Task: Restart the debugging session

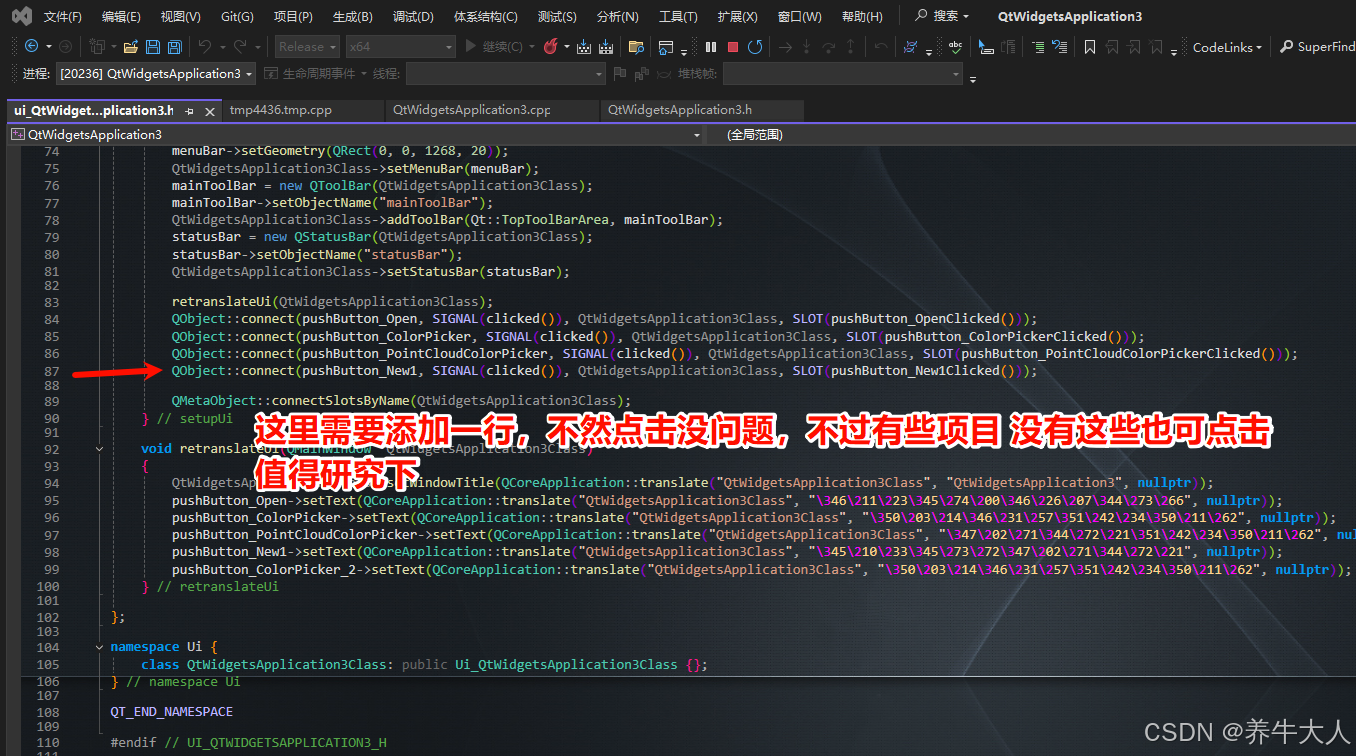Action: 755,47
